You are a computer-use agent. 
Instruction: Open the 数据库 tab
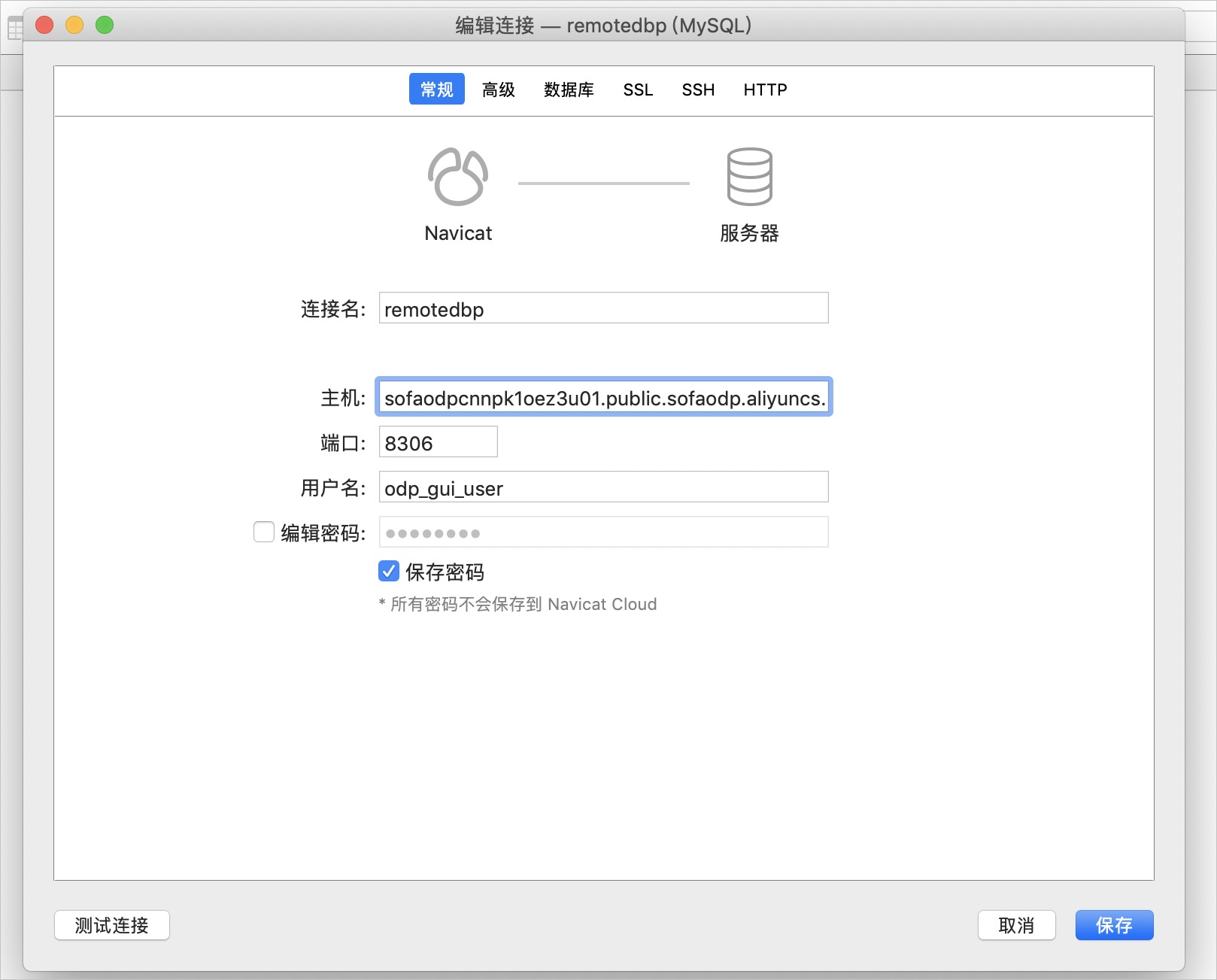click(x=569, y=90)
